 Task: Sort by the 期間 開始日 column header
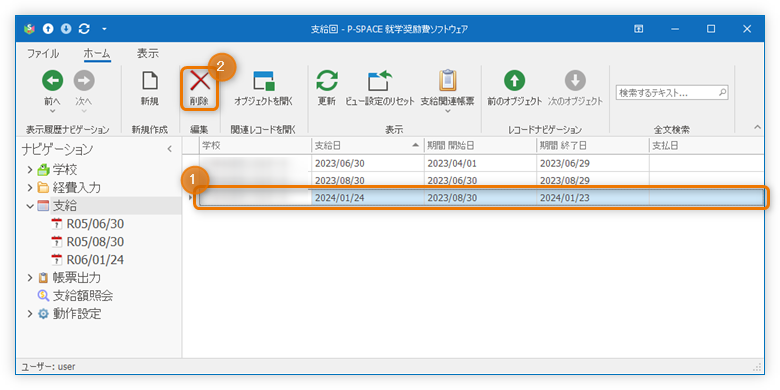point(480,146)
